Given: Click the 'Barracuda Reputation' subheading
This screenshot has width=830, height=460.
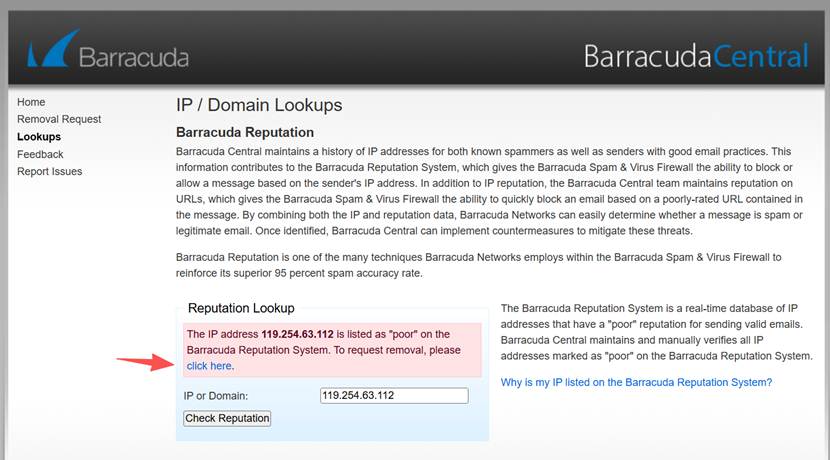Looking at the screenshot, I should [x=245, y=132].
